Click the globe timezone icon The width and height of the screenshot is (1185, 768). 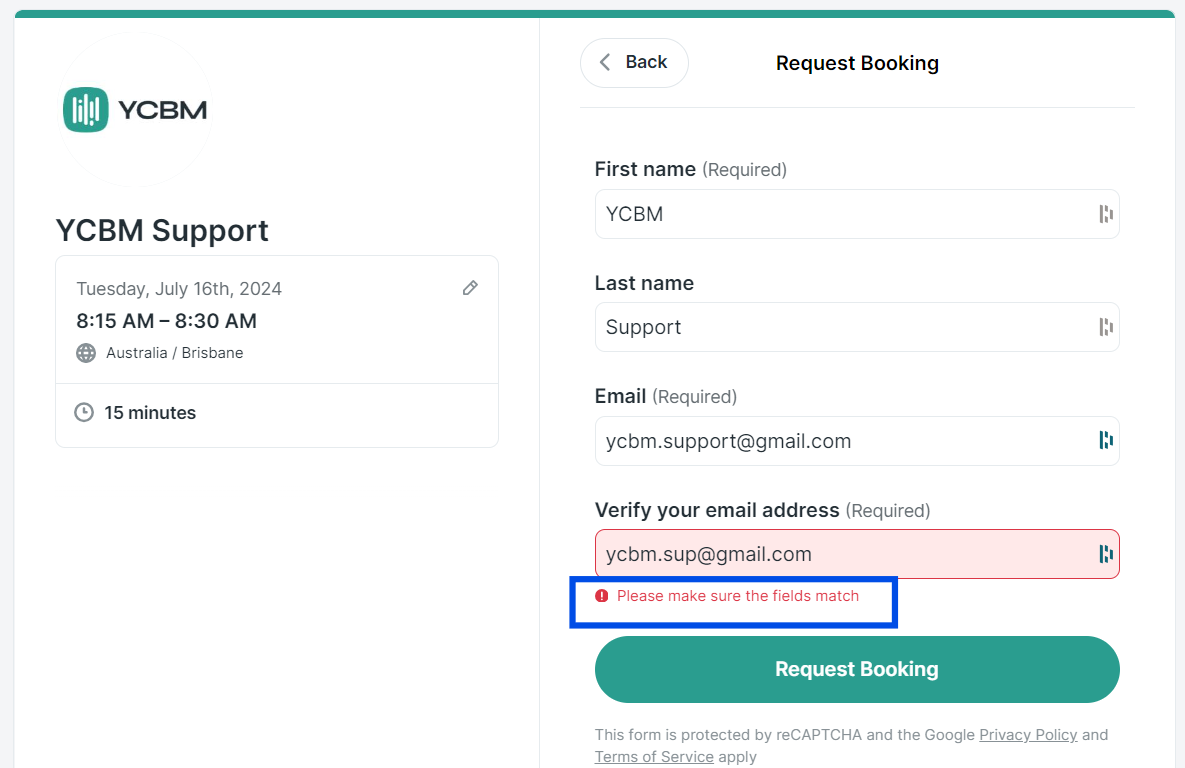[86, 353]
